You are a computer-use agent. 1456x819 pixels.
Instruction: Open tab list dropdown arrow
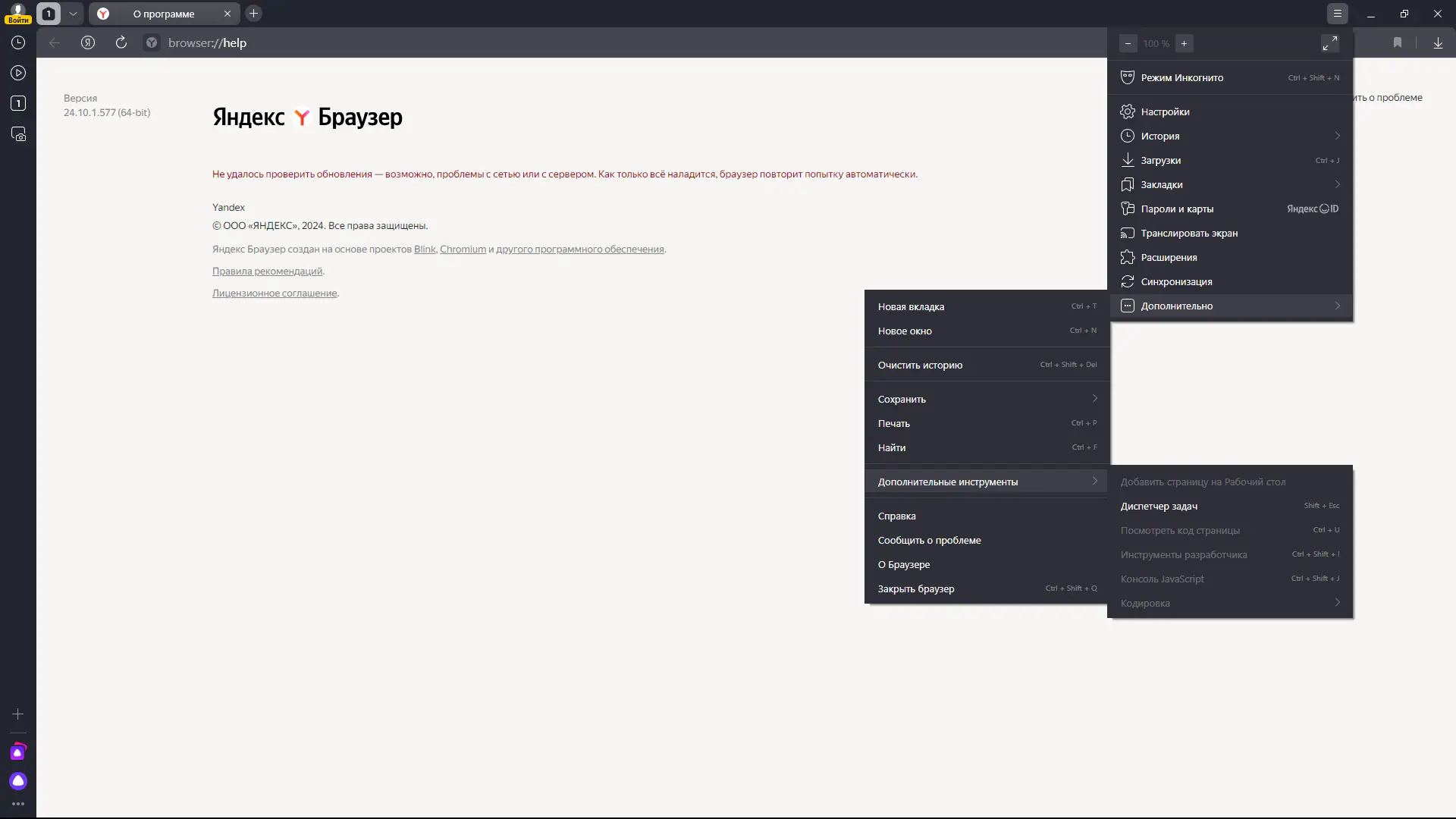click(x=73, y=14)
